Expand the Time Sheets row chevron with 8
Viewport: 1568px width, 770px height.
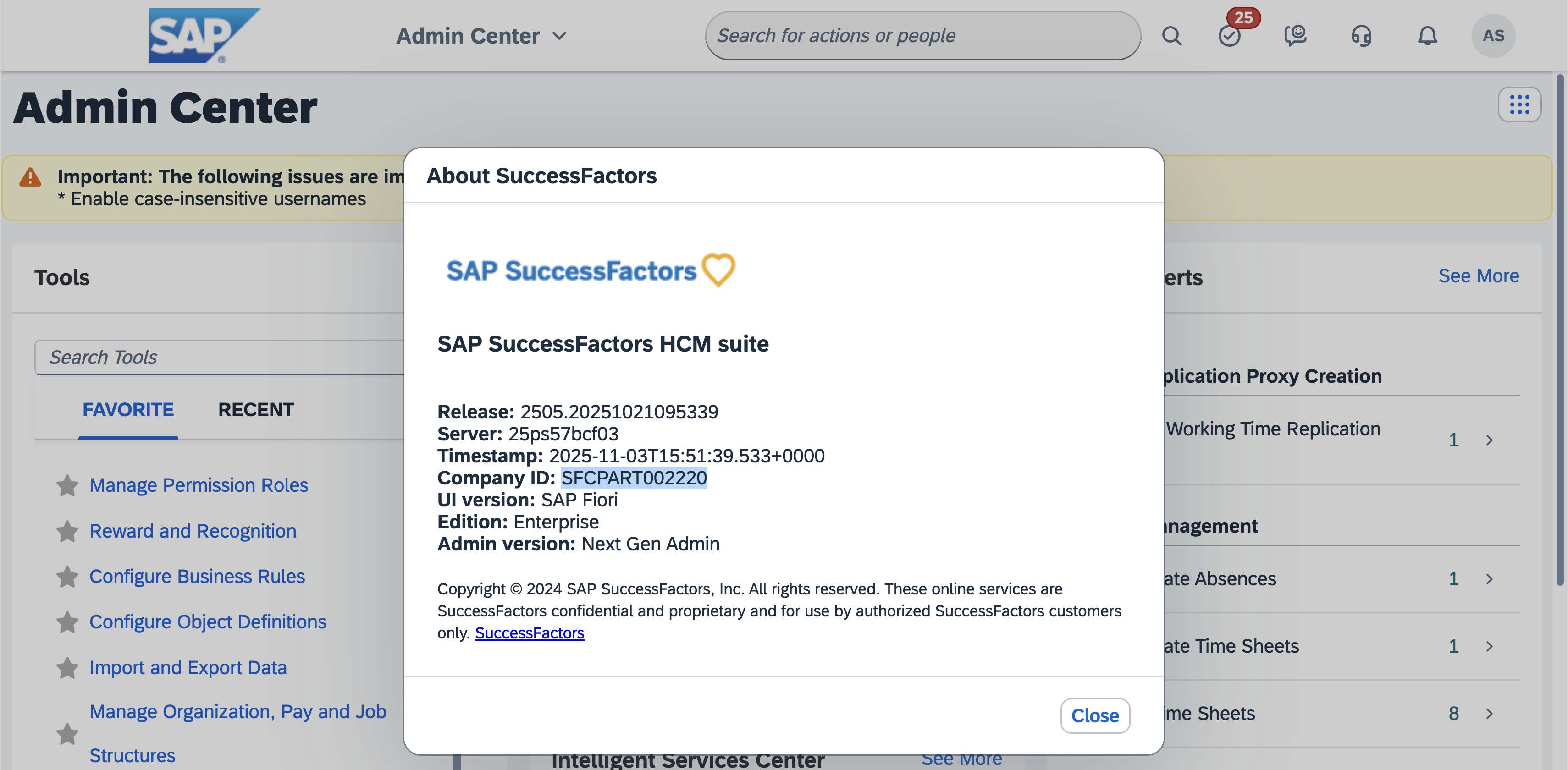click(x=1489, y=713)
